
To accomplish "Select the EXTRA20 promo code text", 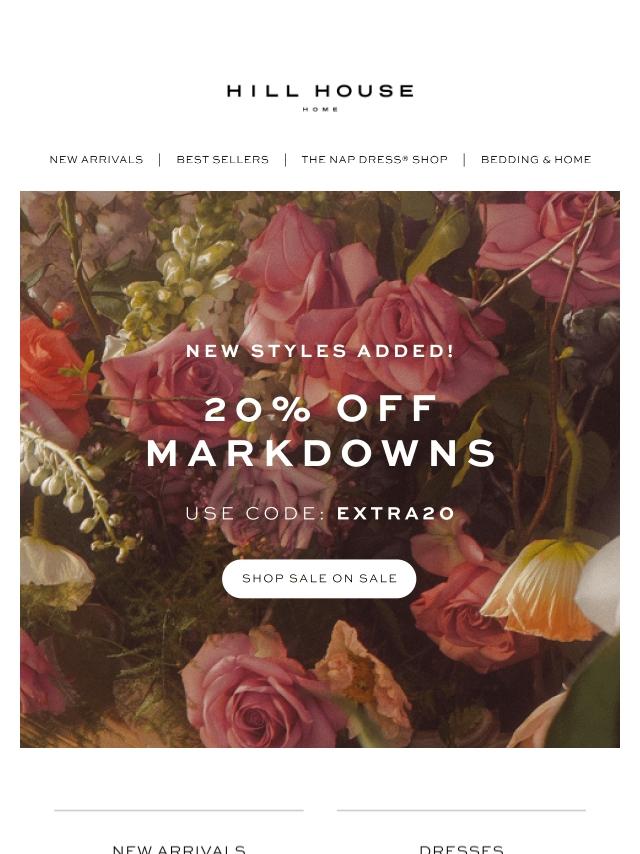I will pos(395,513).
